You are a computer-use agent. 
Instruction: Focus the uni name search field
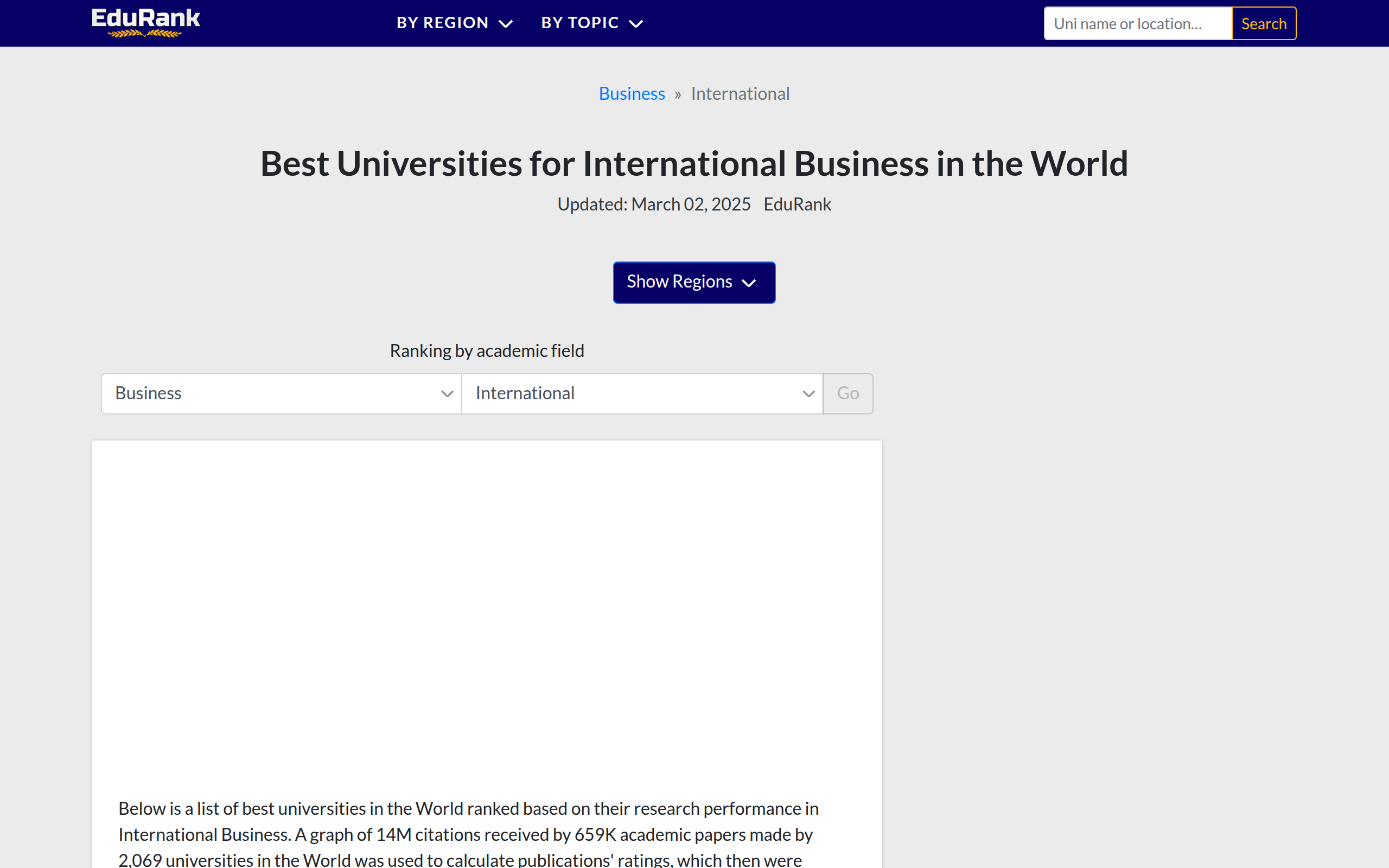pos(1137,23)
